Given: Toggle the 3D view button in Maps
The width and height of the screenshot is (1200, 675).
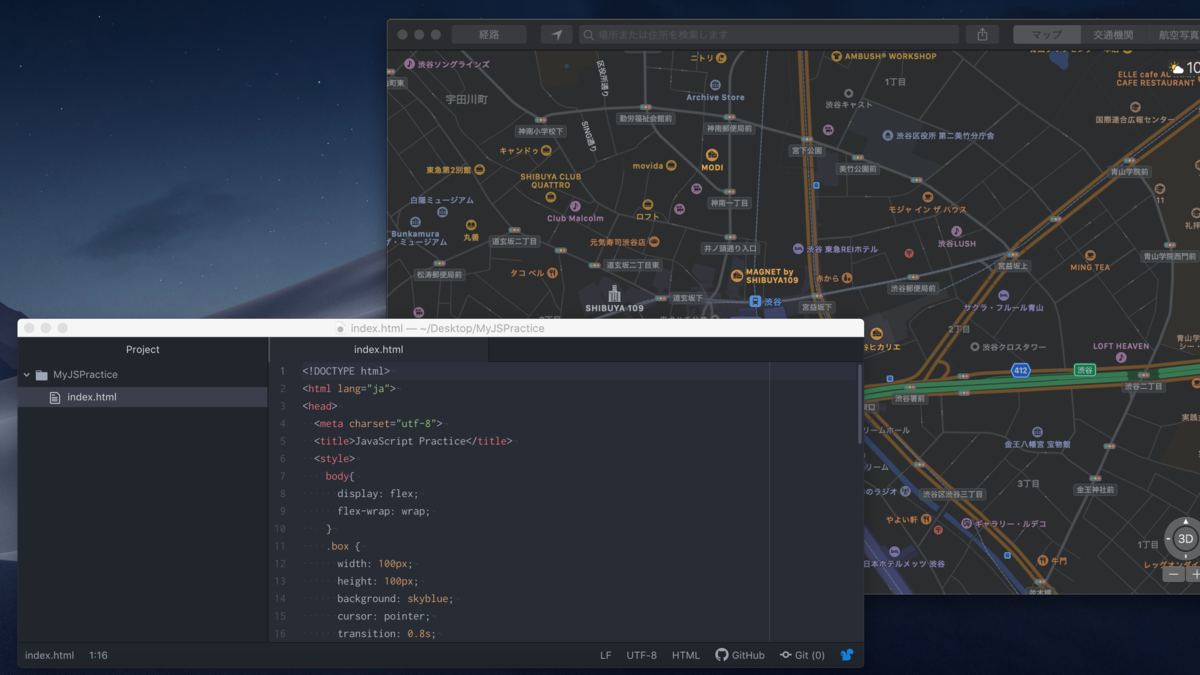Looking at the screenshot, I should click(1185, 539).
